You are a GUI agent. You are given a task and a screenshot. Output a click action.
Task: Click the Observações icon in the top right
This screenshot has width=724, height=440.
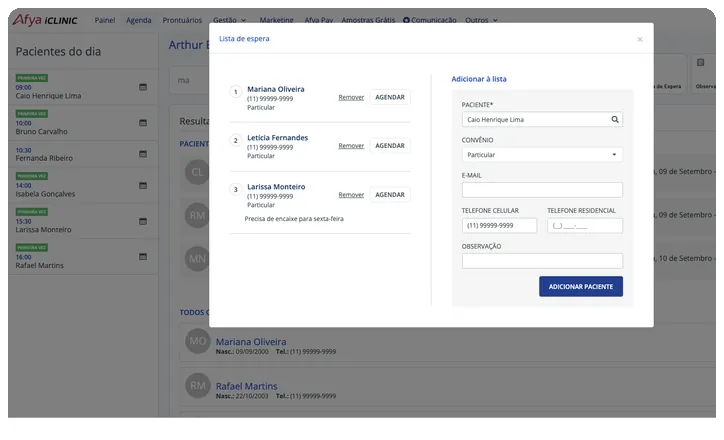(700, 62)
